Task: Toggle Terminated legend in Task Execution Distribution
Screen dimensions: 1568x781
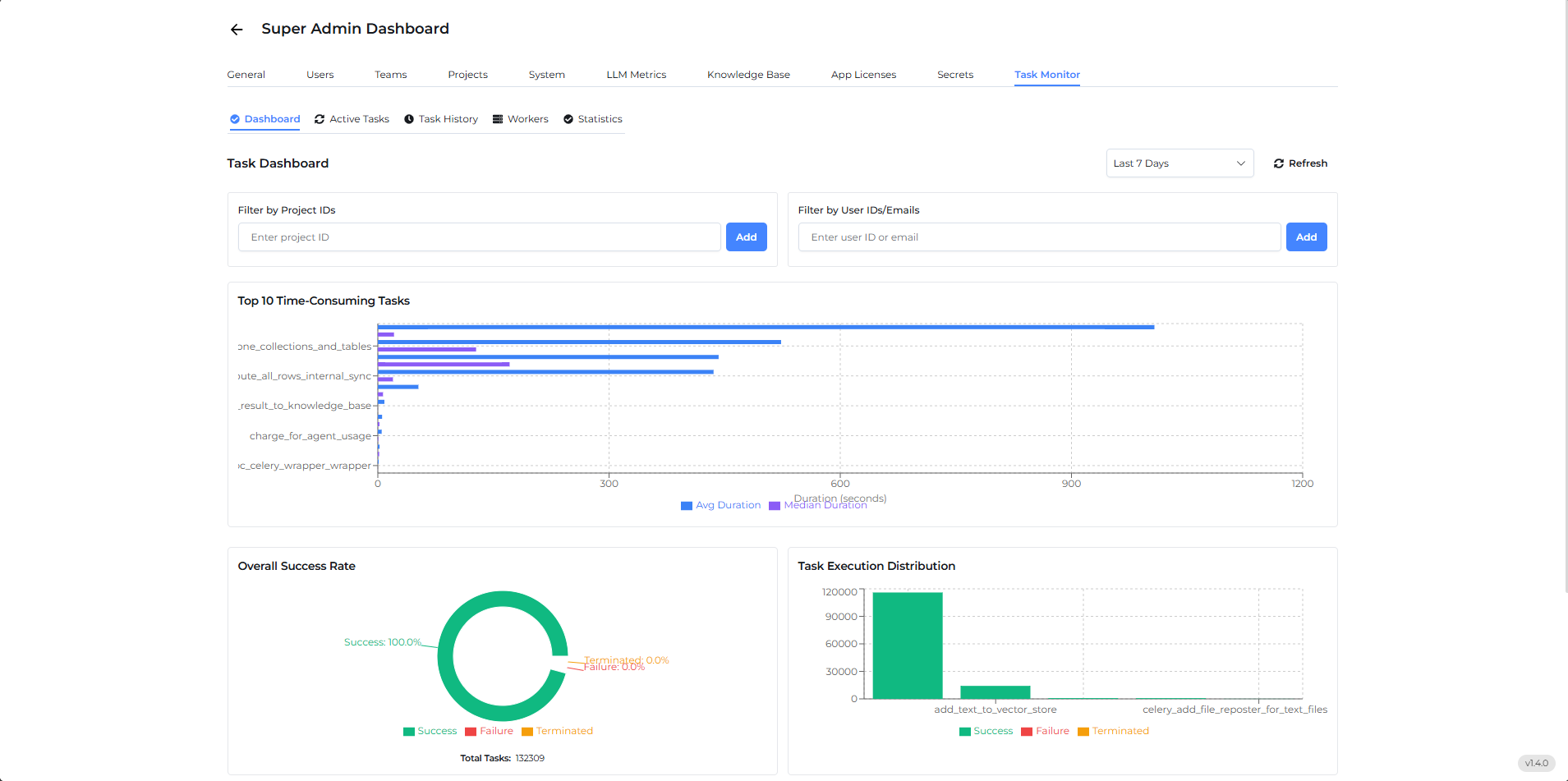Action: coord(1114,731)
